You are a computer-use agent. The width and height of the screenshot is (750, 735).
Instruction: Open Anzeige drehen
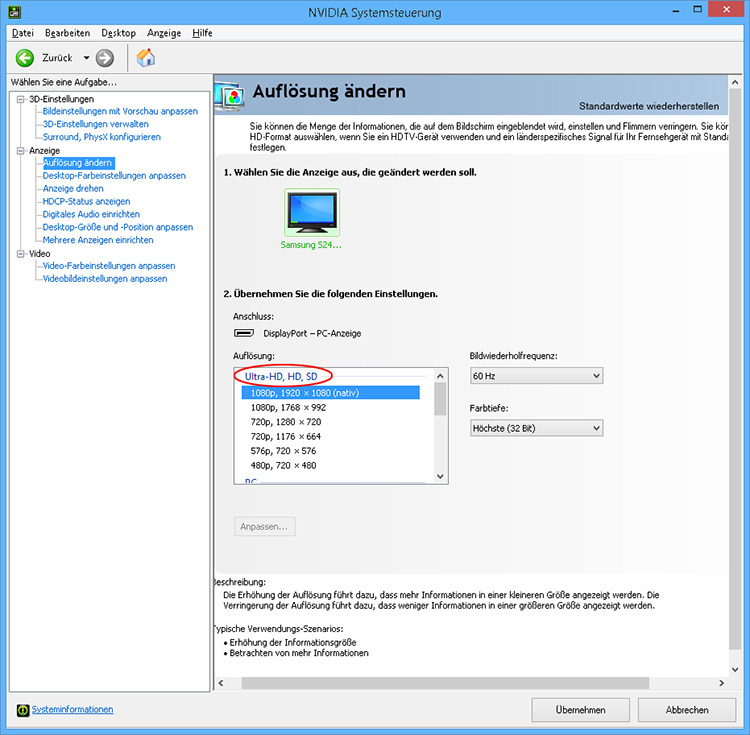tap(73, 189)
